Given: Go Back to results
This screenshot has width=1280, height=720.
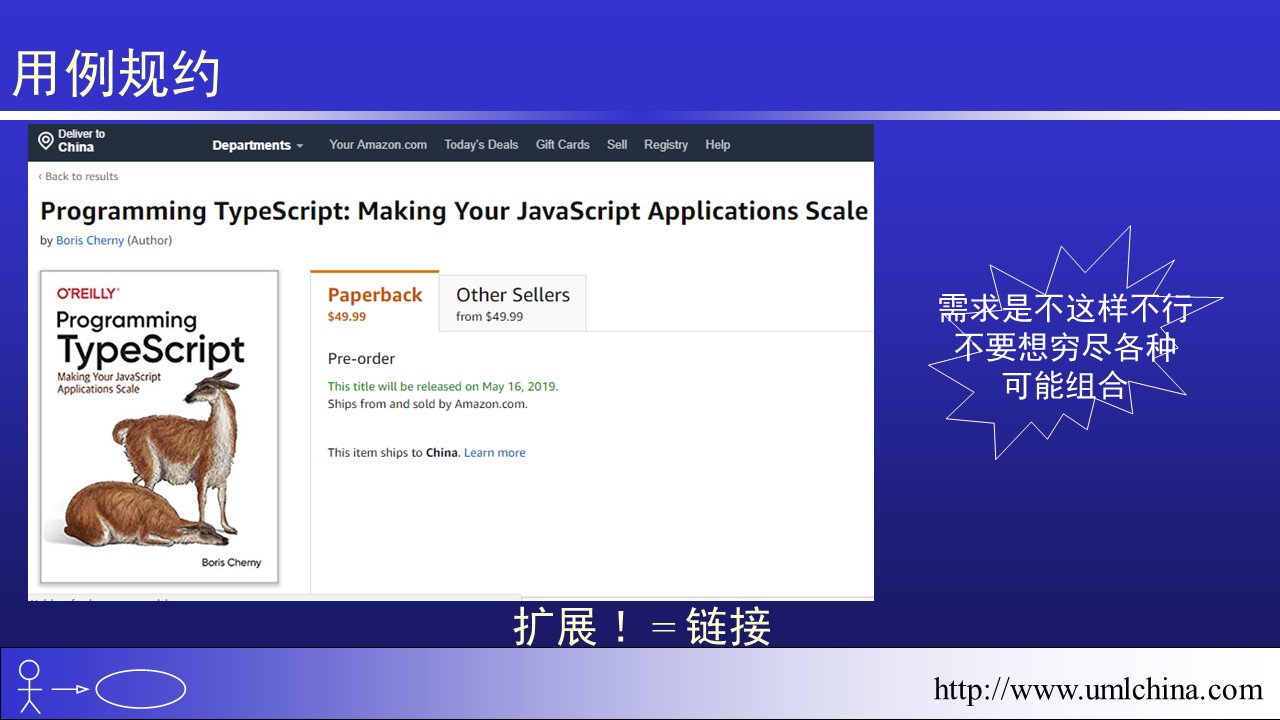Looking at the screenshot, I should pos(78,176).
